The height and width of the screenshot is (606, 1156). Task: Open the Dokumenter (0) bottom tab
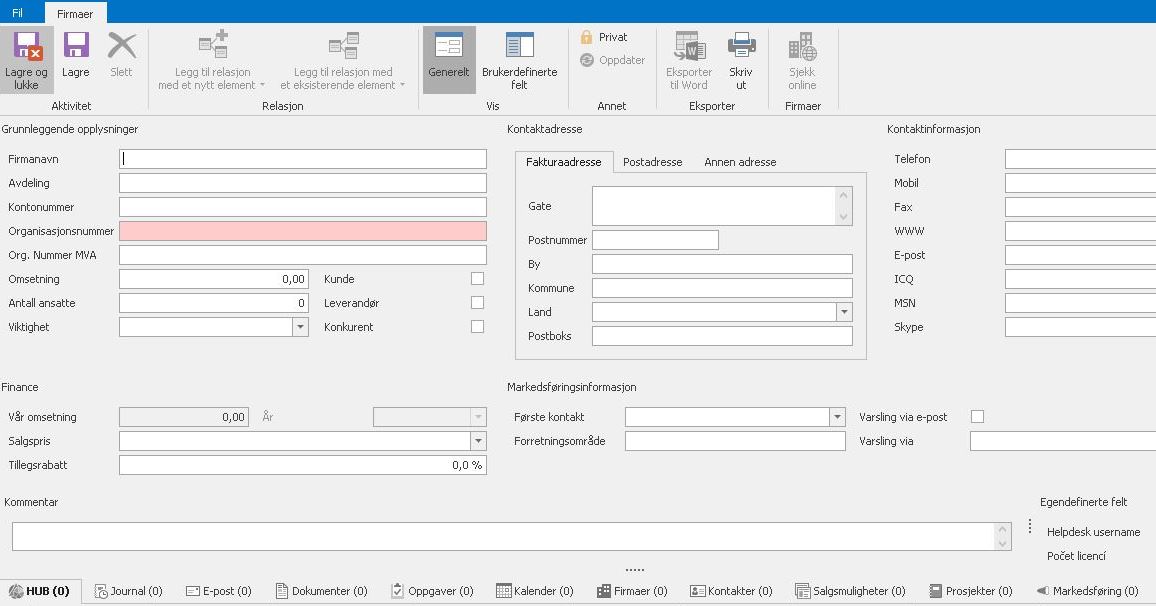pos(321,591)
